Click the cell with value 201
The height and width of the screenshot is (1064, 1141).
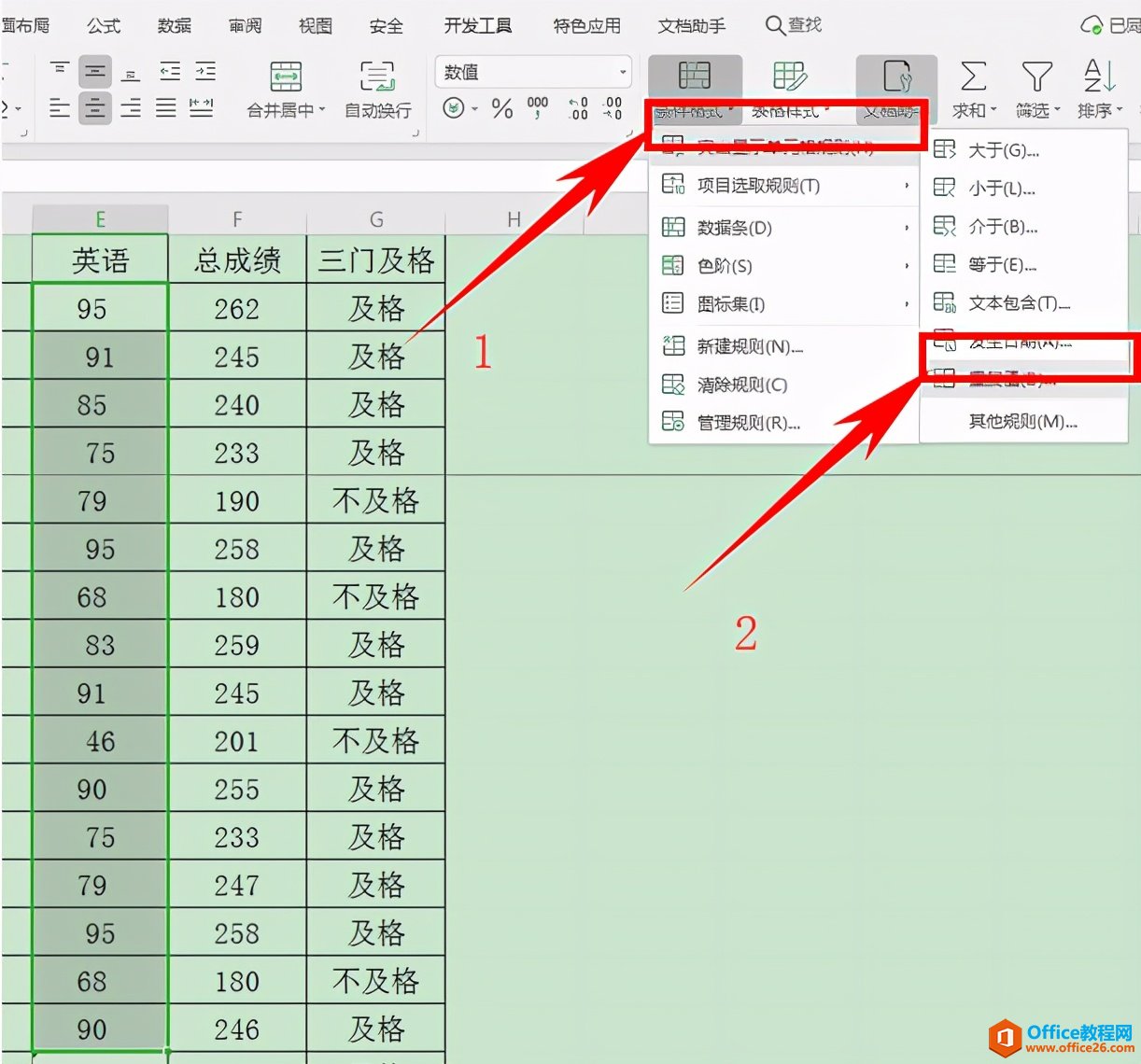(237, 741)
